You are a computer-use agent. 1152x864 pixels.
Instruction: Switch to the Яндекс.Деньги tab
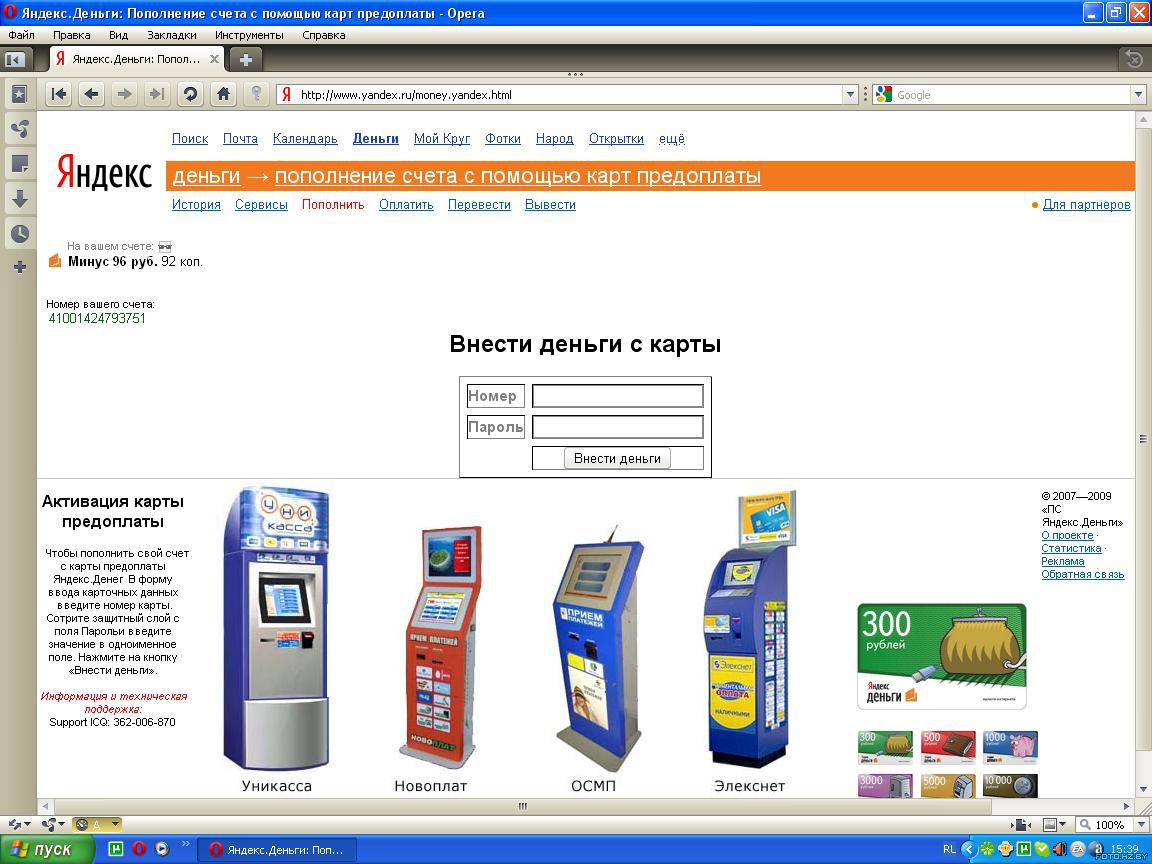click(137, 59)
